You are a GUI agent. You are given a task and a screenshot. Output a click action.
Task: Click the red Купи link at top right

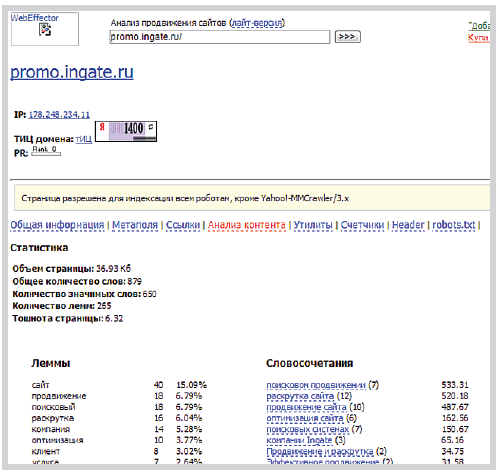479,37
